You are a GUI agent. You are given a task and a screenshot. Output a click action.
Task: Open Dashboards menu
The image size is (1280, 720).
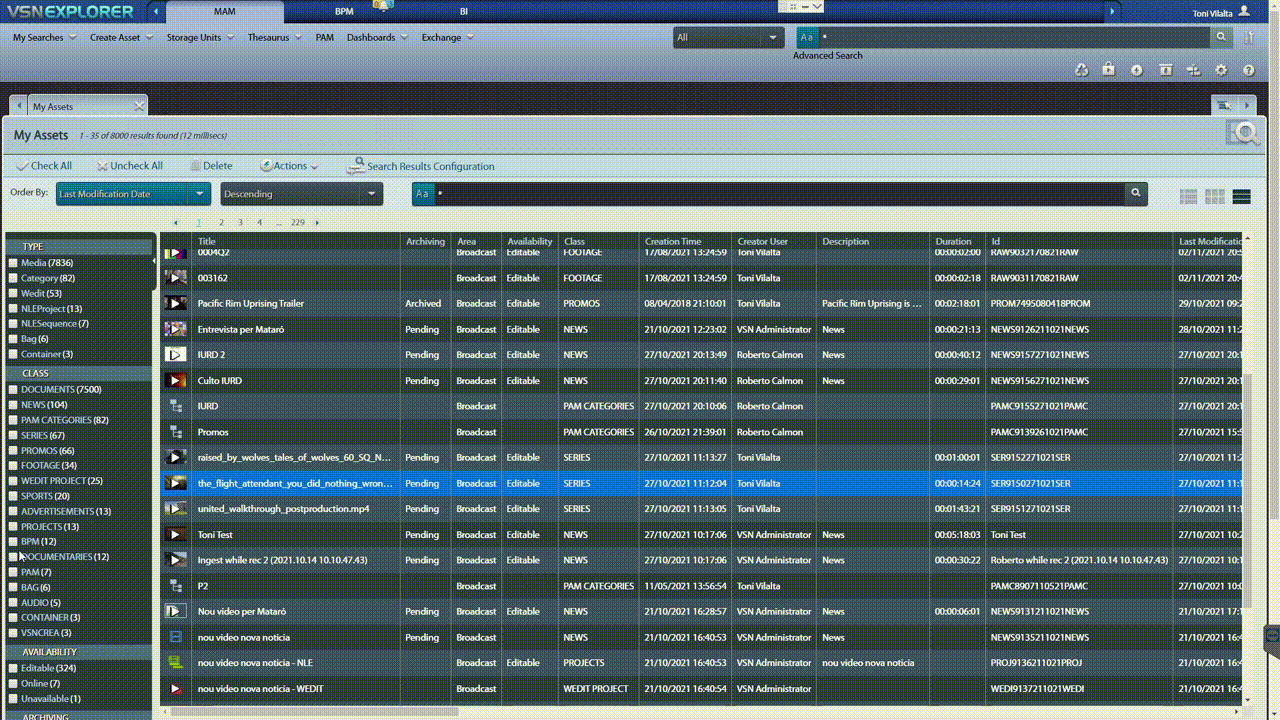point(377,37)
